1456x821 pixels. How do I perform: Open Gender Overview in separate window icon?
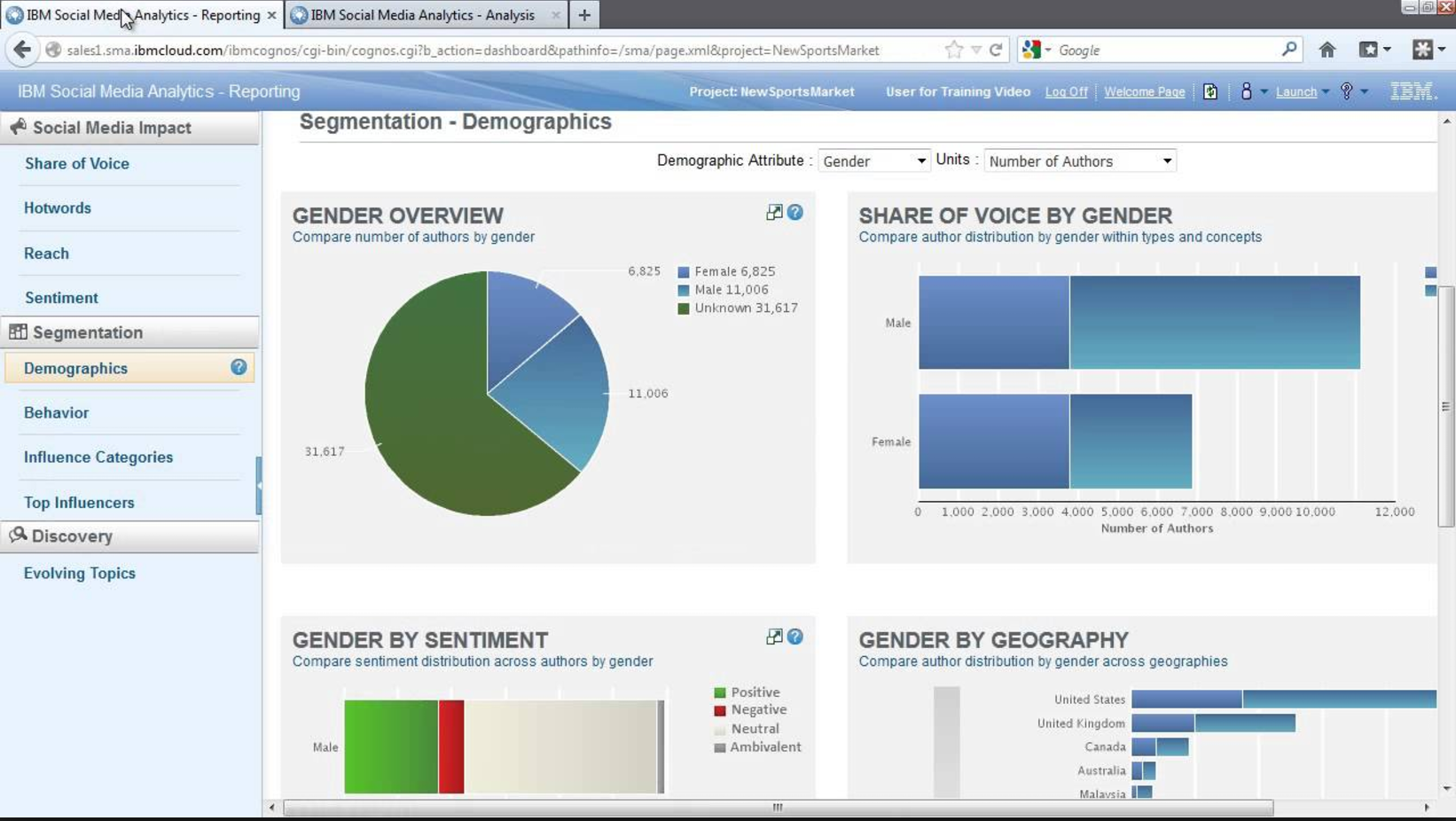pyautogui.click(x=774, y=212)
